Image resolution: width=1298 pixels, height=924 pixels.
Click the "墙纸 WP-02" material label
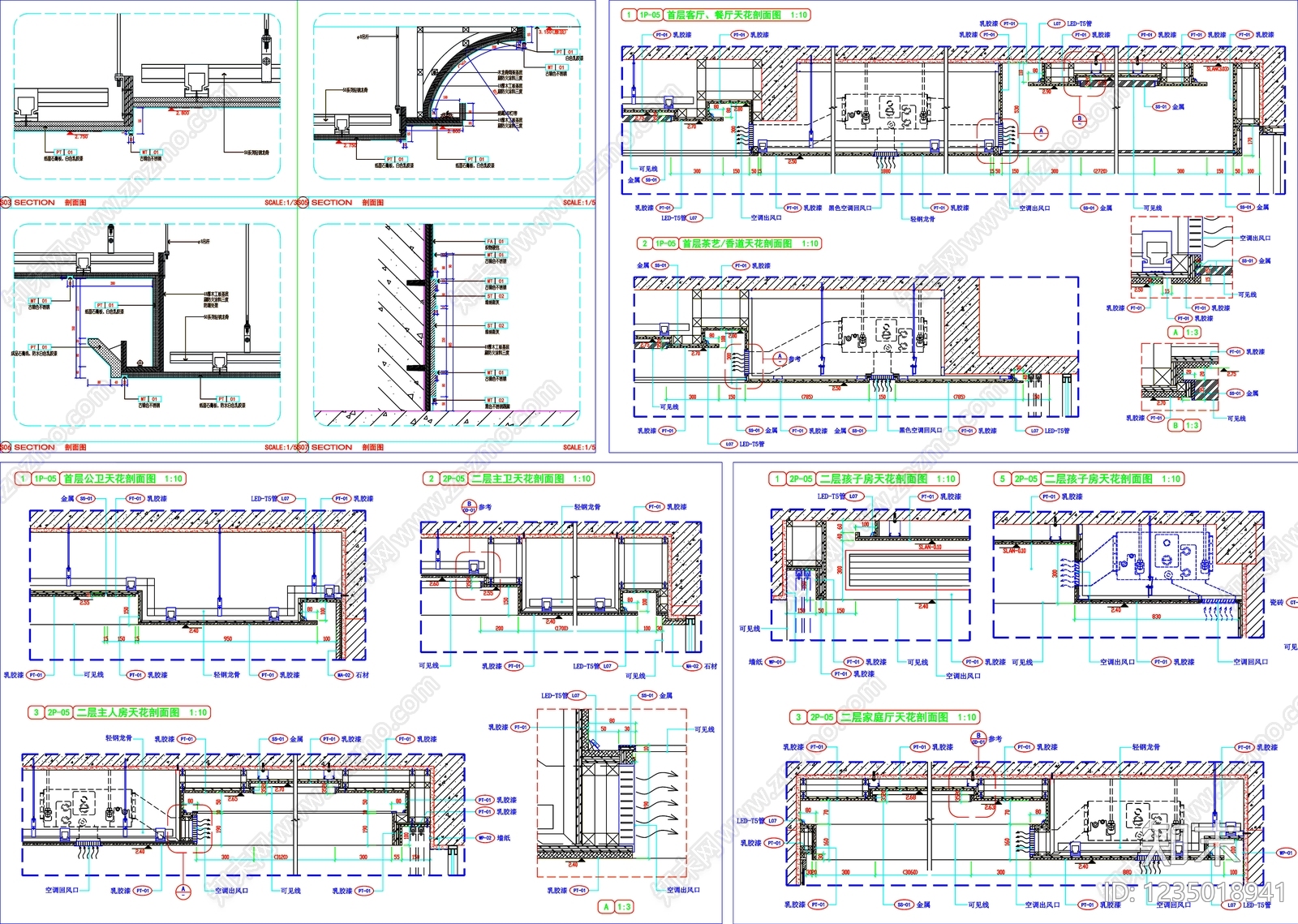pyautogui.click(x=493, y=838)
